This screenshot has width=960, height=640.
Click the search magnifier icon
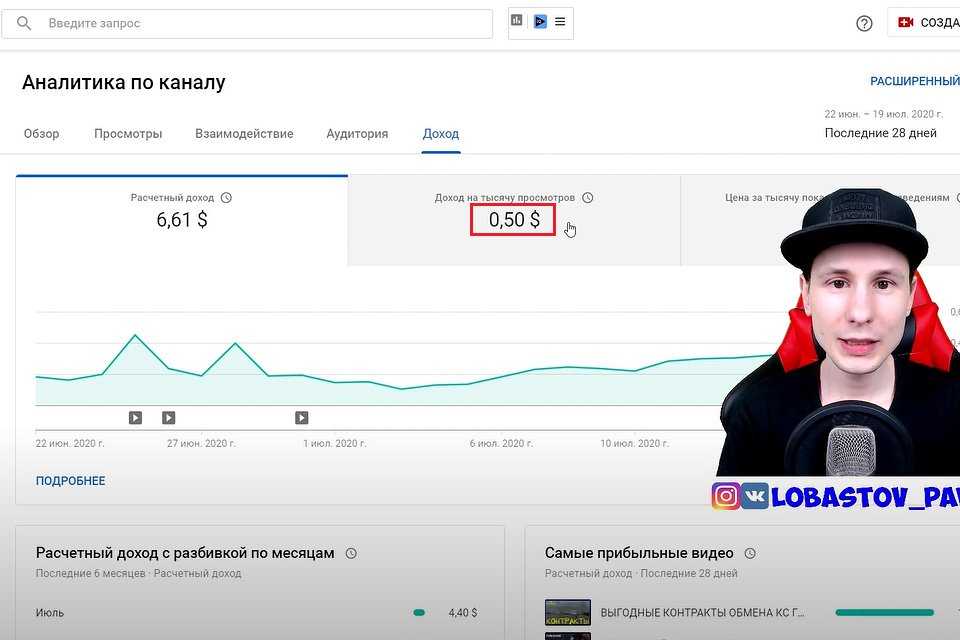tap(24, 23)
